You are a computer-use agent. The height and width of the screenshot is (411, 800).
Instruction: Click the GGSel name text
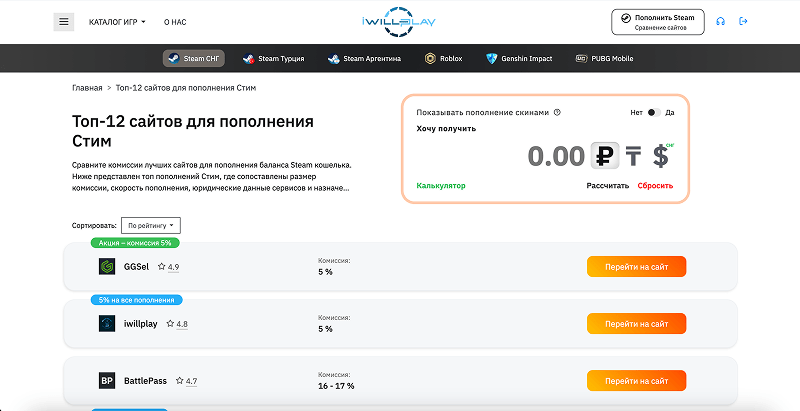(x=136, y=267)
